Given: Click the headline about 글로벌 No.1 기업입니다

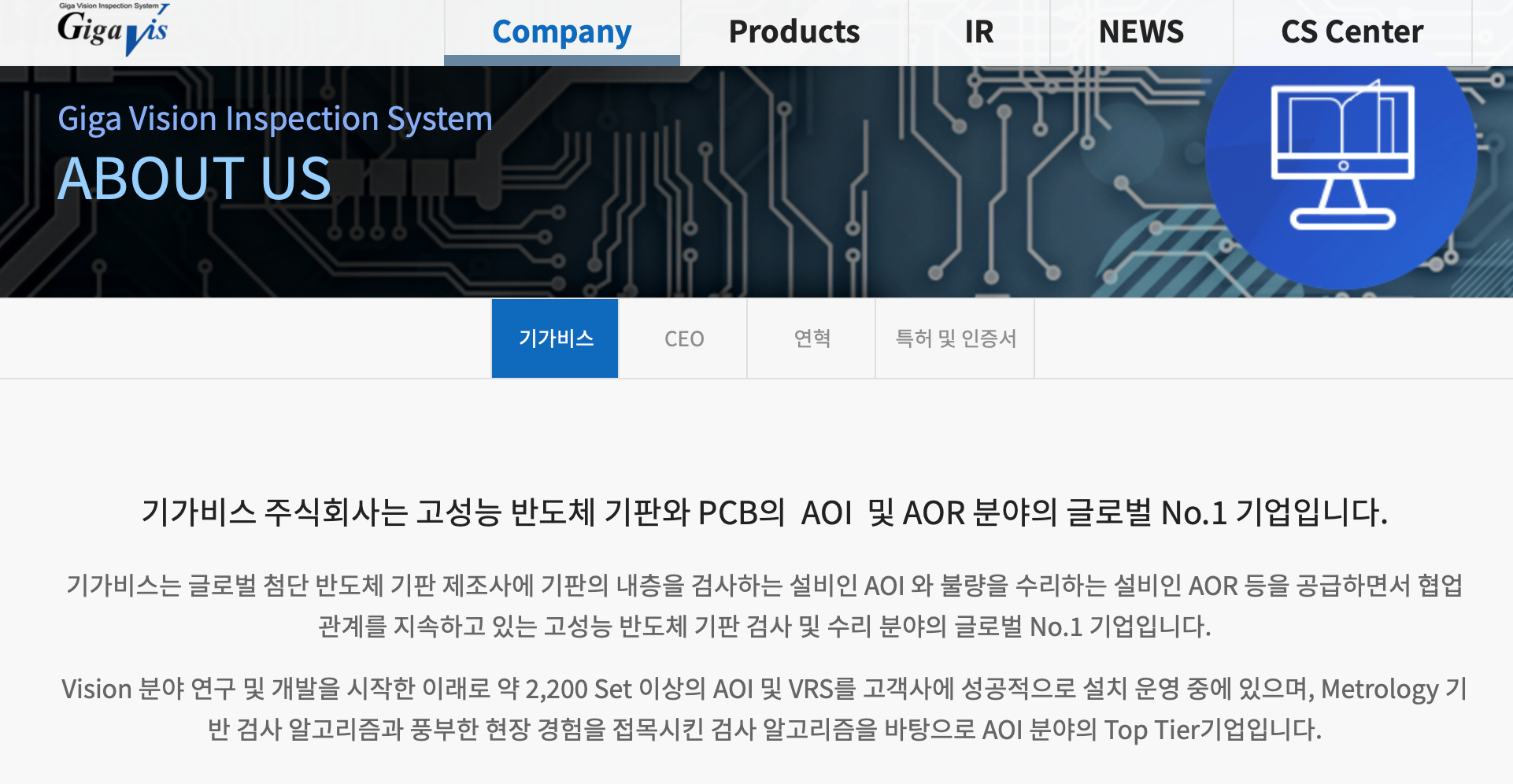Looking at the screenshot, I should (764, 512).
